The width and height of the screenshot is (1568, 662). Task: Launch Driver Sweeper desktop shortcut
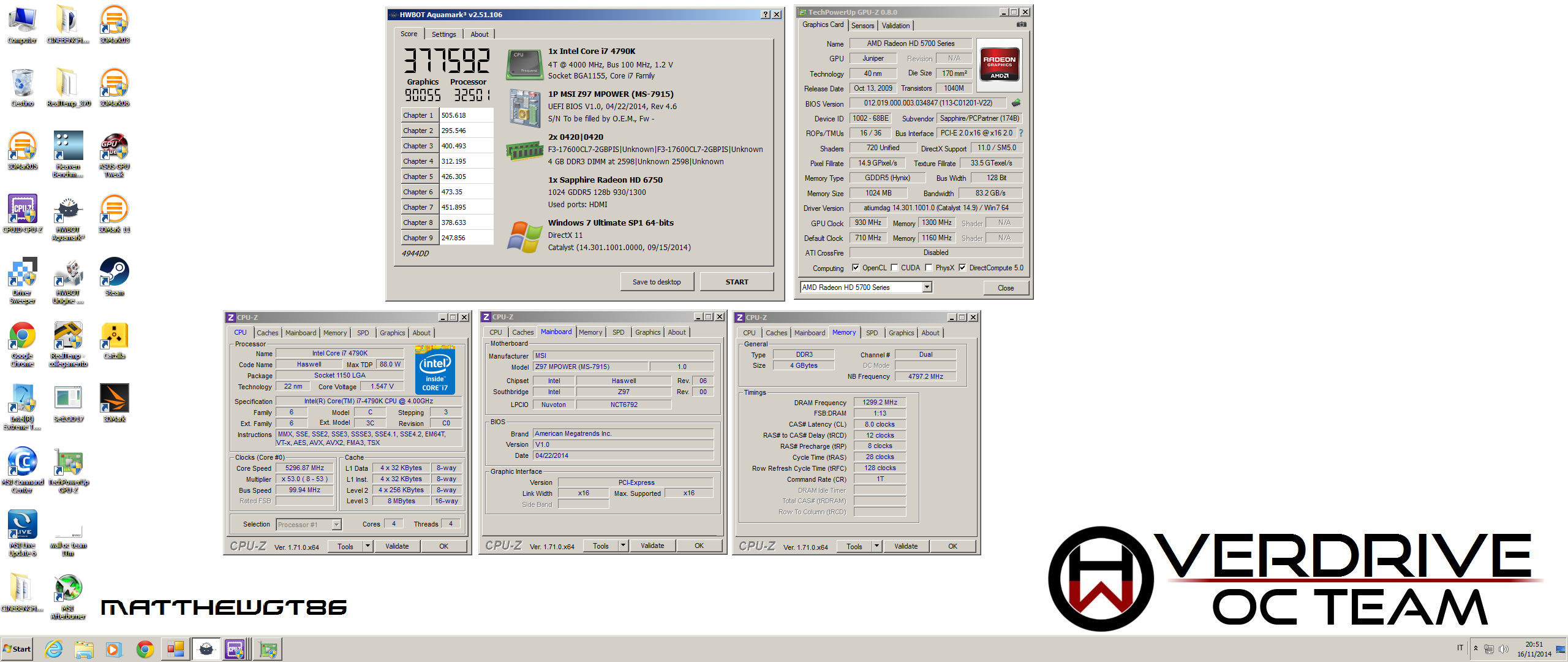pyautogui.click(x=22, y=281)
